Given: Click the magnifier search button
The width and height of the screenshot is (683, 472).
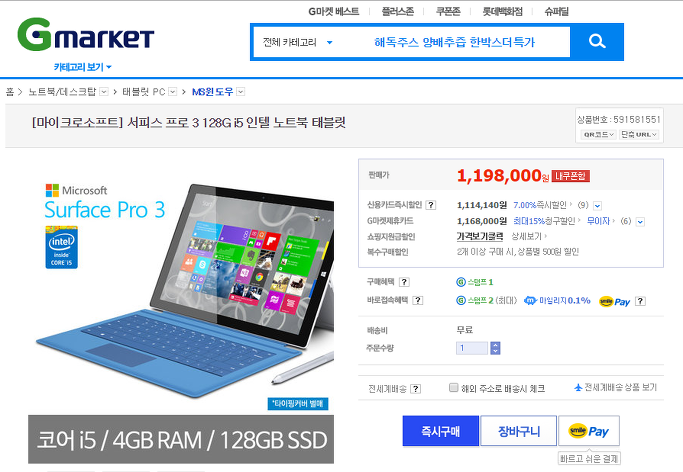Looking at the screenshot, I should click(x=597, y=42).
